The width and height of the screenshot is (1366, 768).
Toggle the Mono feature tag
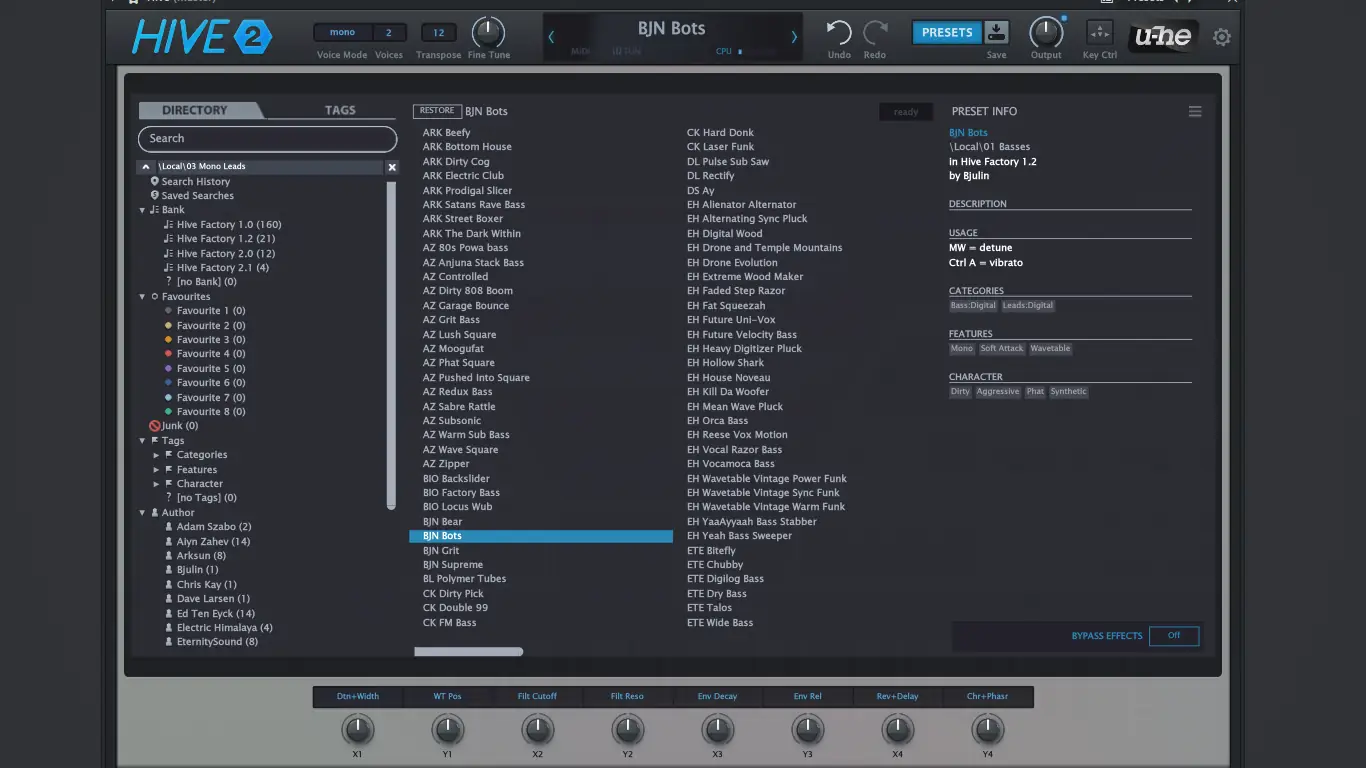click(962, 349)
